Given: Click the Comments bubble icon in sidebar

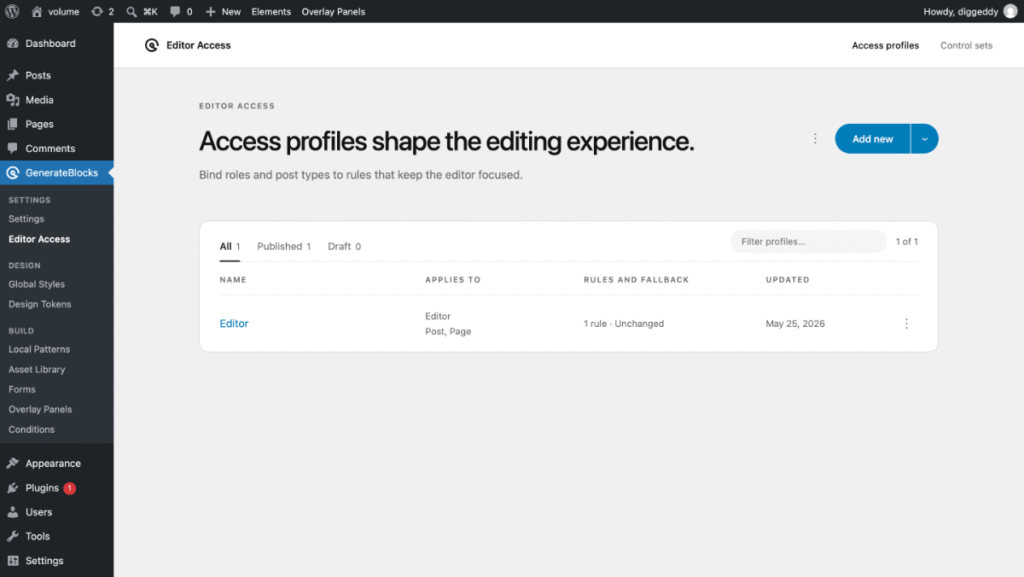Looking at the screenshot, I should tap(13, 148).
